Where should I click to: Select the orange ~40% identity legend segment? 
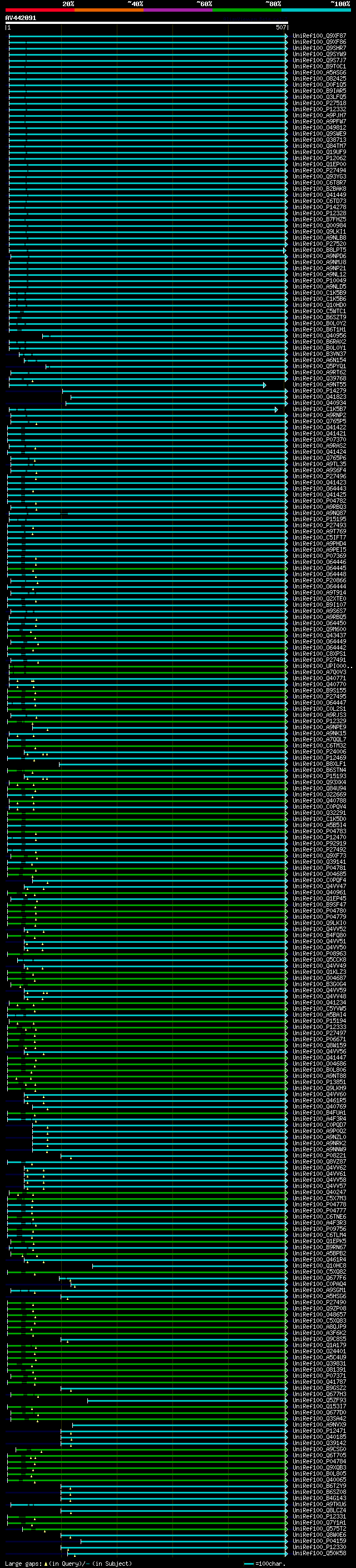[x=109, y=10]
